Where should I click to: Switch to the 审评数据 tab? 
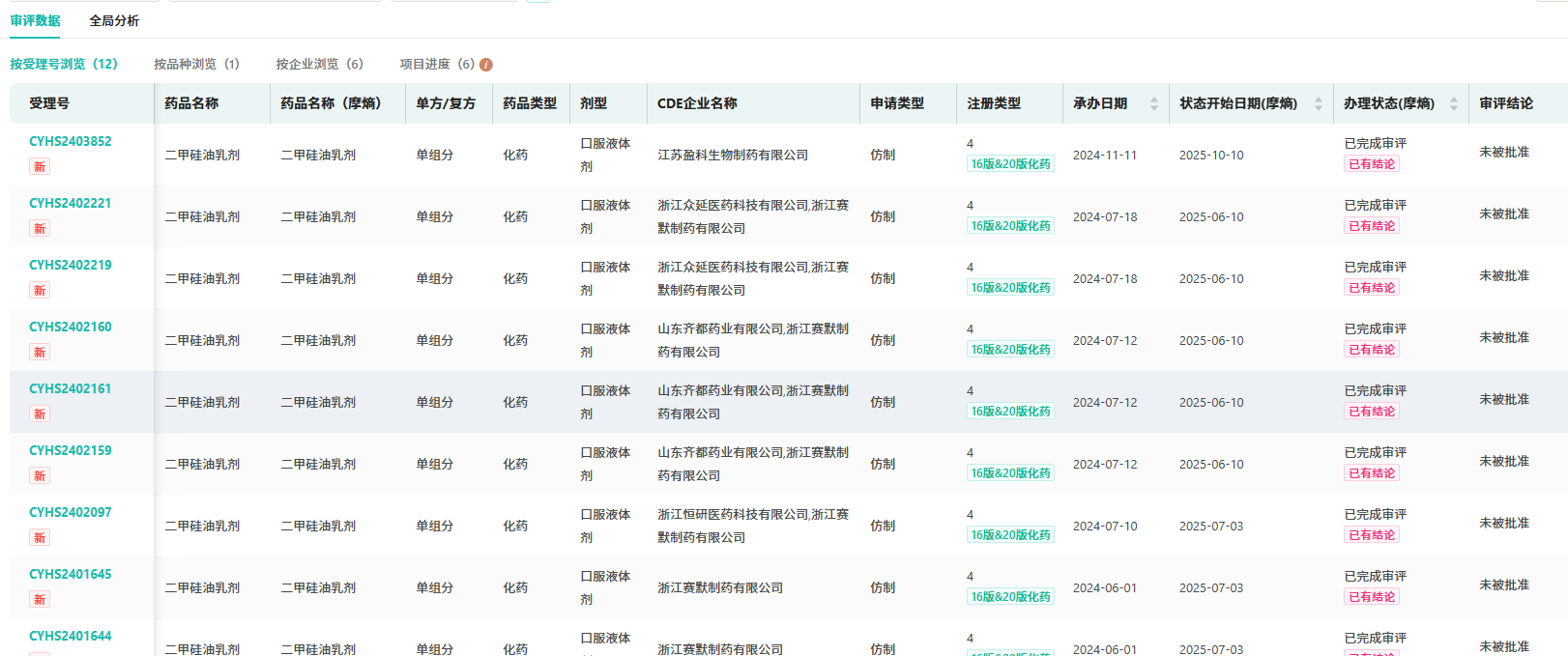pyautogui.click(x=36, y=20)
